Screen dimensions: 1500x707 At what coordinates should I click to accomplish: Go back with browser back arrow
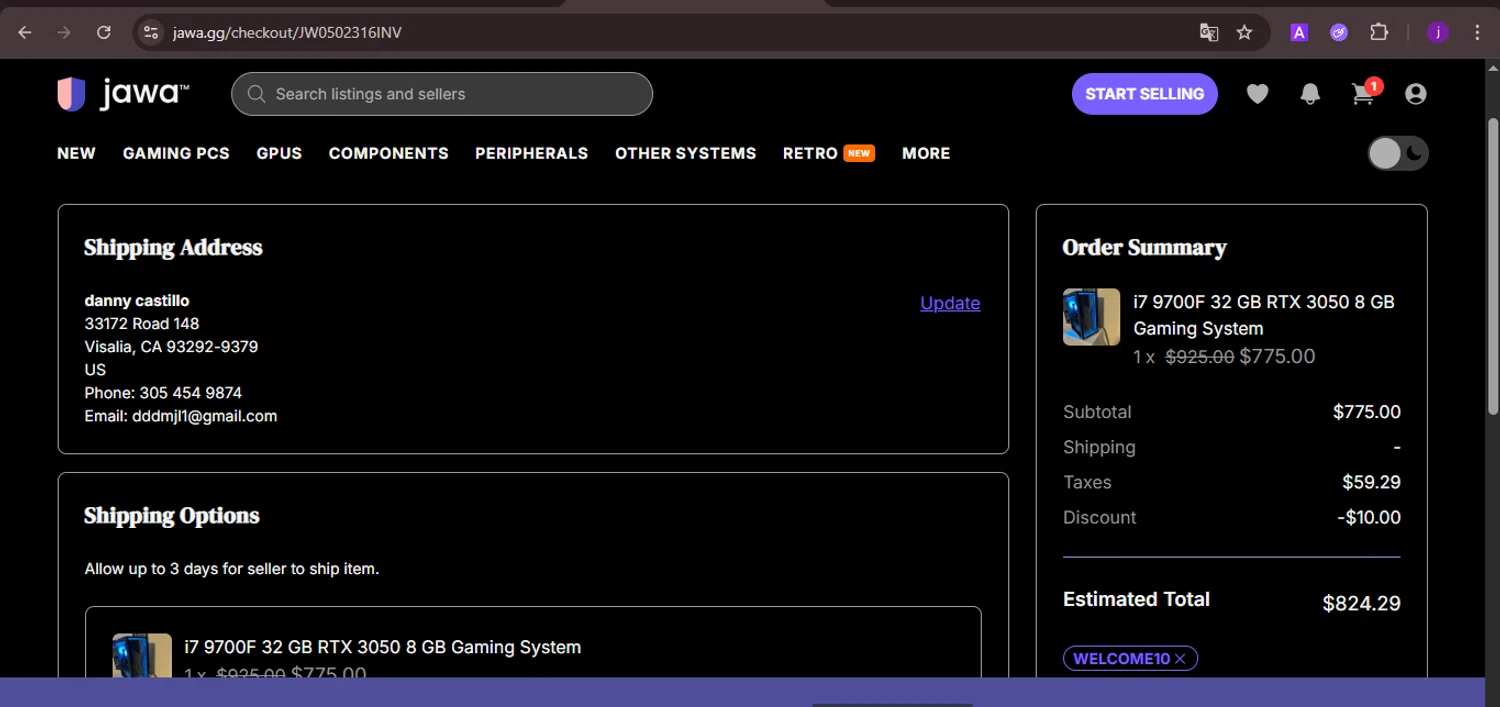25,32
